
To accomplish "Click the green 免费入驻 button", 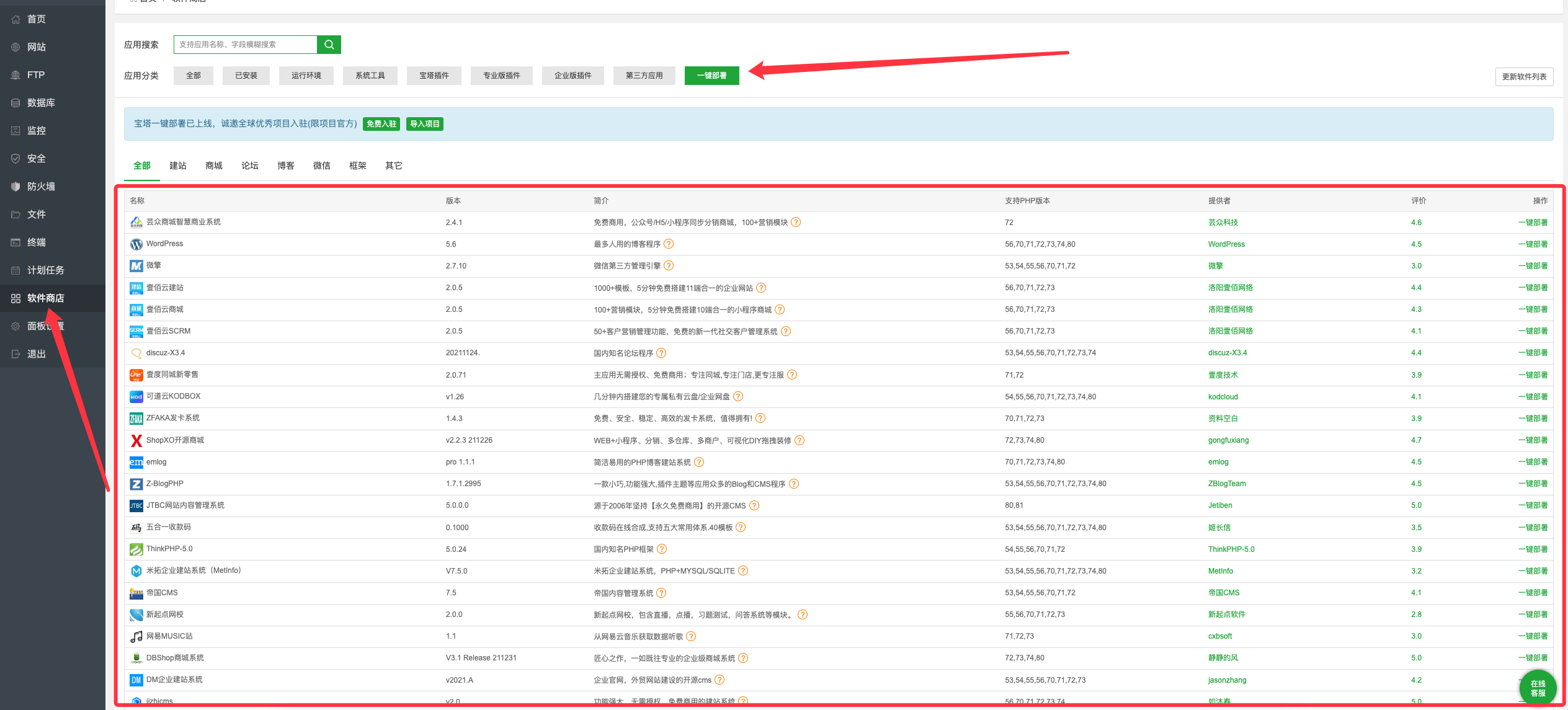I will click(x=381, y=124).
